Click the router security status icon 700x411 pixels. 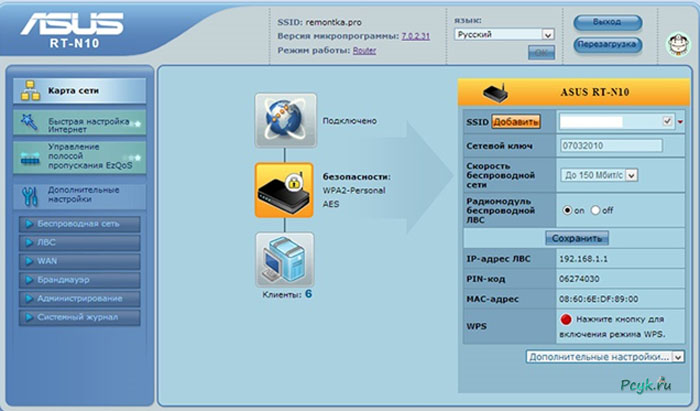(x=285, y=190)
